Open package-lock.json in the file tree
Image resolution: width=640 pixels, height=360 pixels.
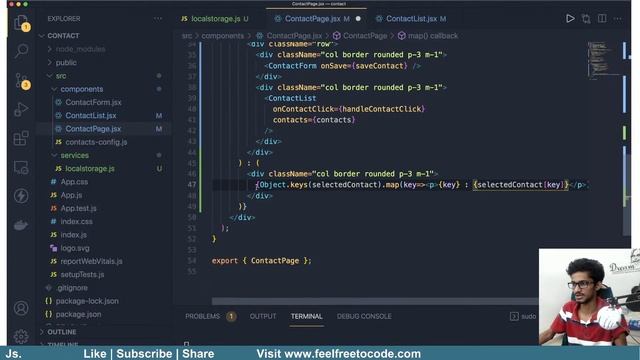pyautogui.click(x=87, y=301)
